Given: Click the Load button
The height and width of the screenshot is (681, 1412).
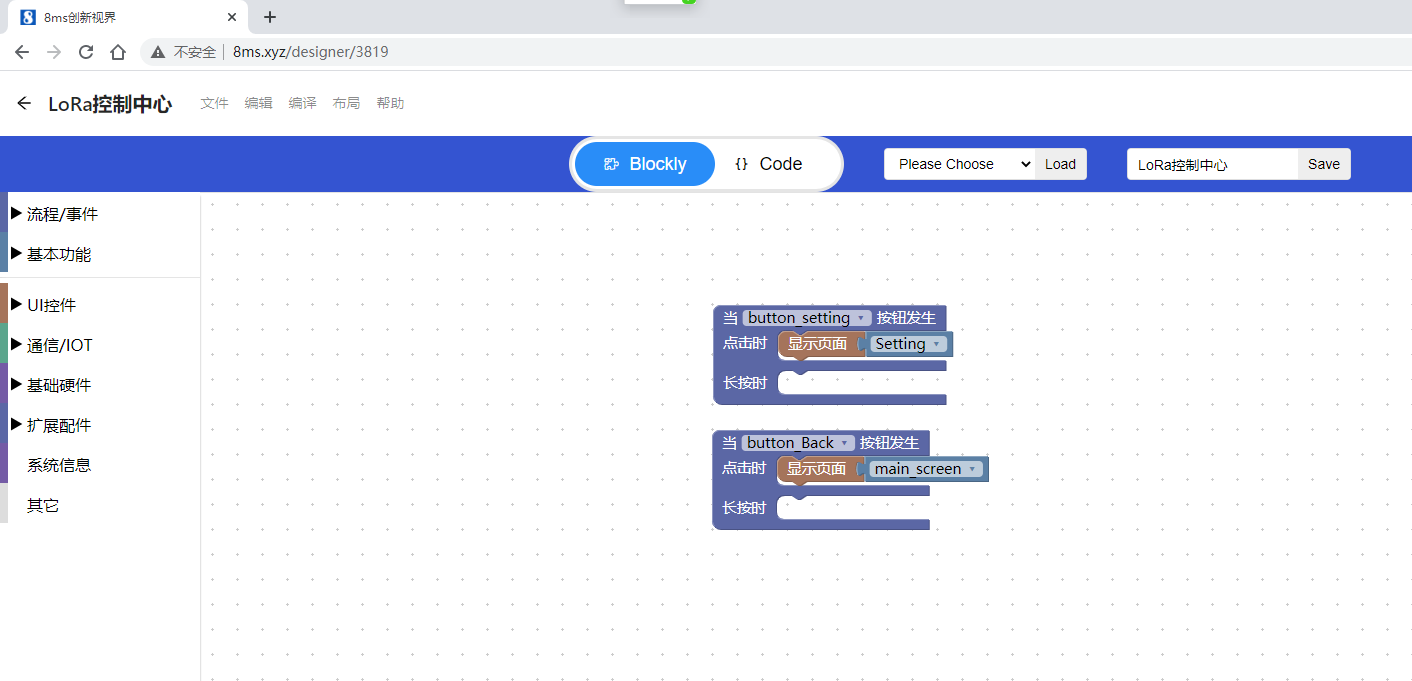Looking at the screenshot, I should tap(1060, 164).
